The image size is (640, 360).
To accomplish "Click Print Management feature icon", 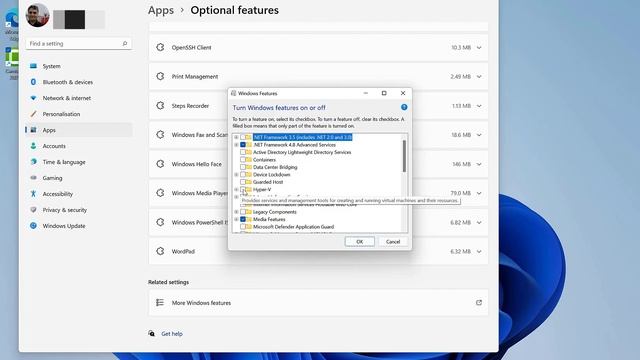I will (x=160, y=76).
